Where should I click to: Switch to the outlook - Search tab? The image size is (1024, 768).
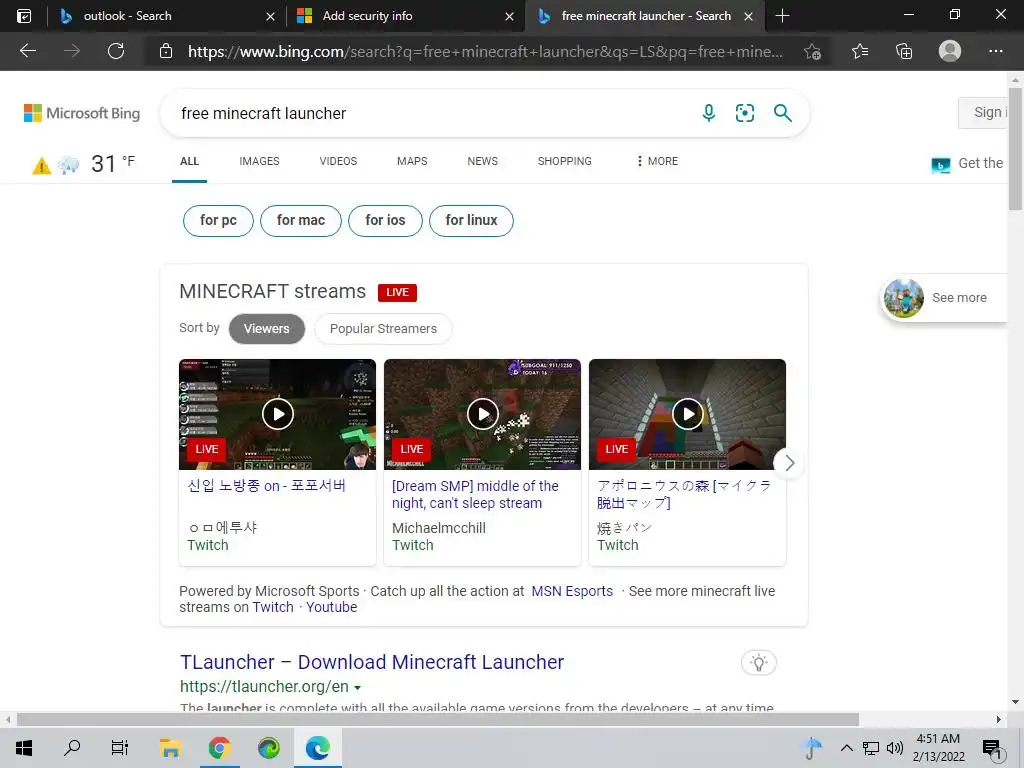[x=127, y=16]
